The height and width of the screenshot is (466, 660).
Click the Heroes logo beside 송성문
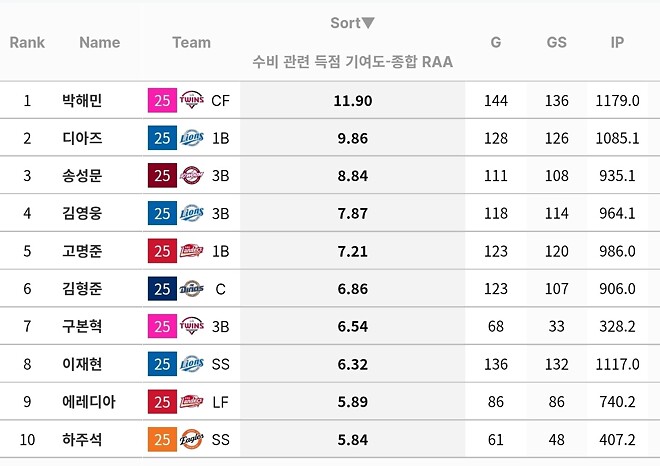[192, 176]
